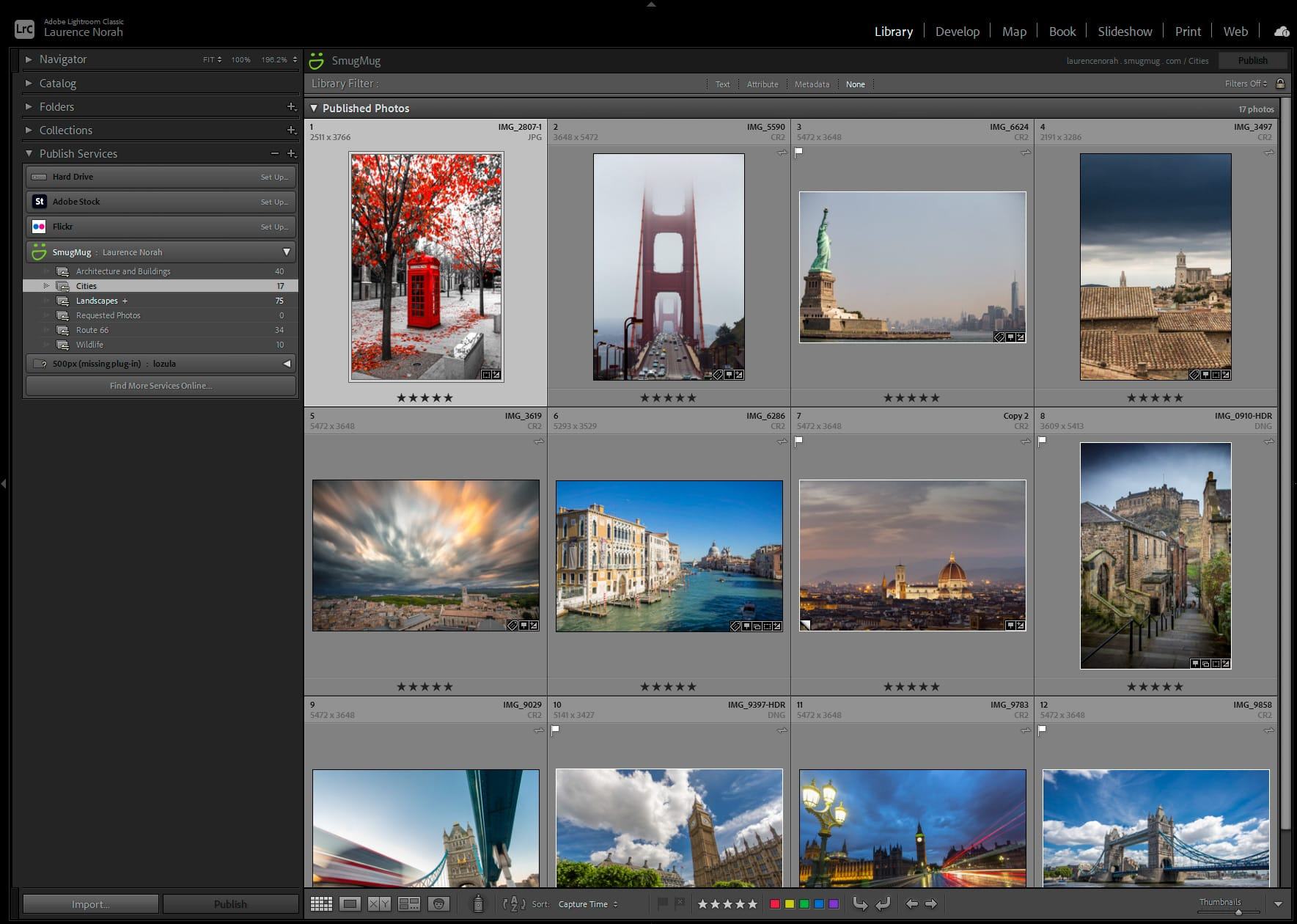Screen dimensions: 1297x924
Task: Flag the selected photo as a pick
Action: 664,903
